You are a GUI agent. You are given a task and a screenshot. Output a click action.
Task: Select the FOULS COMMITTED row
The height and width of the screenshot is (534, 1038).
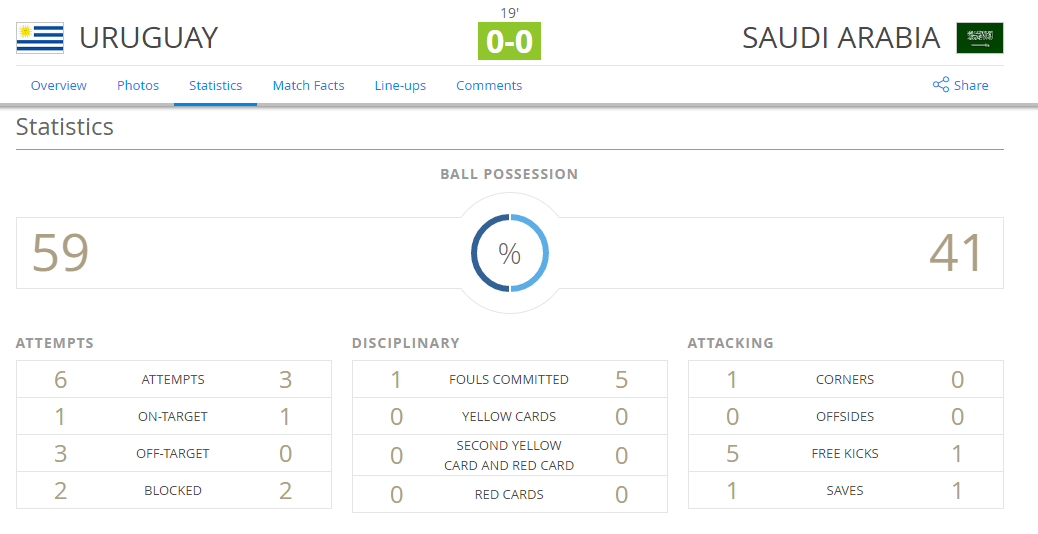510,379
